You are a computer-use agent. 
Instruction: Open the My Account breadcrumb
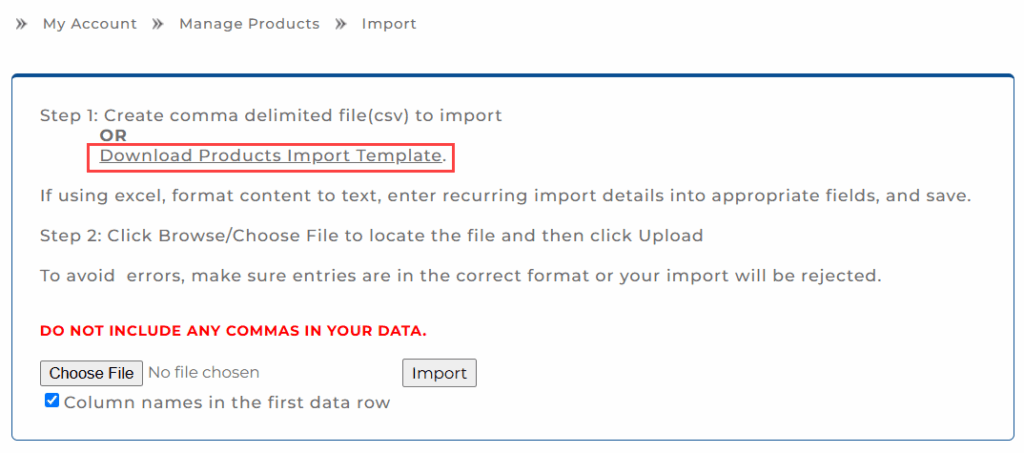pyautogui.click(x=90, y=24)
